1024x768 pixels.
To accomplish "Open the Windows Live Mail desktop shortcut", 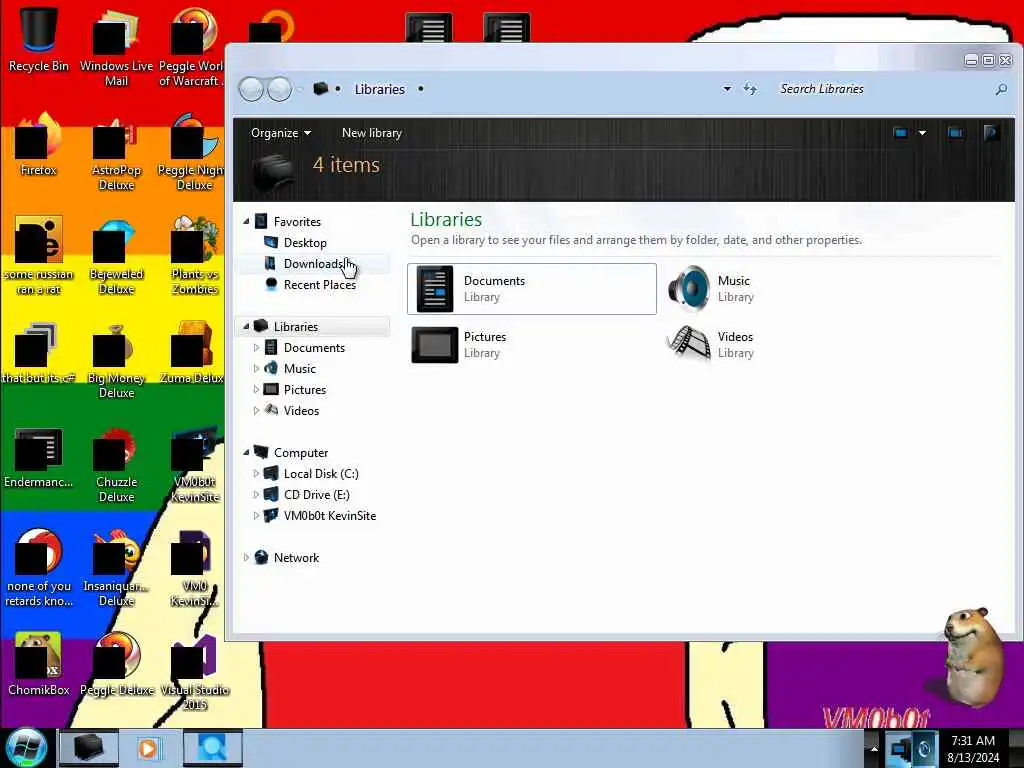I will (116, 47).
